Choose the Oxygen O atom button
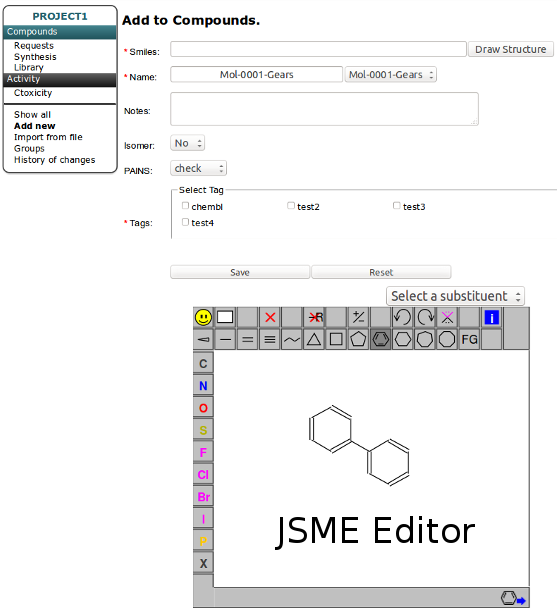 coord(203,408)
